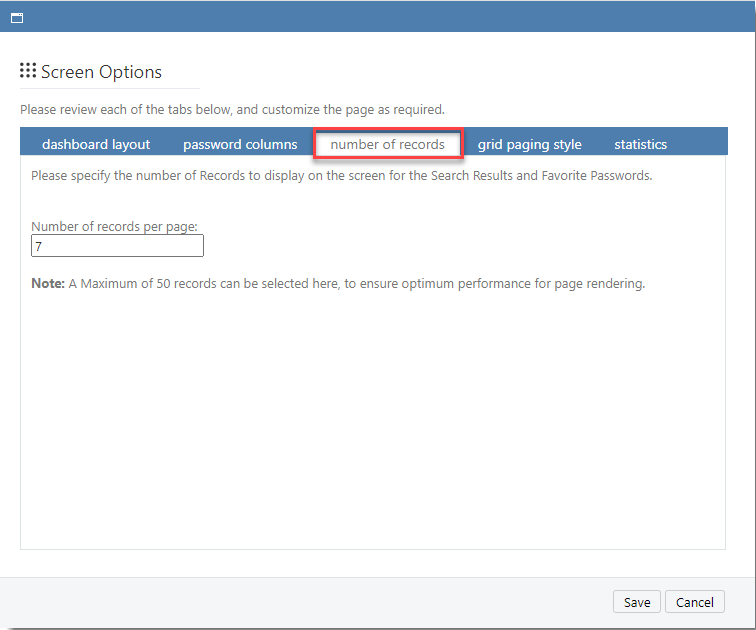This screenshot has width=756, height=630.
Task: Click the empty blue title bar area
Action: (x=380, y=18)
